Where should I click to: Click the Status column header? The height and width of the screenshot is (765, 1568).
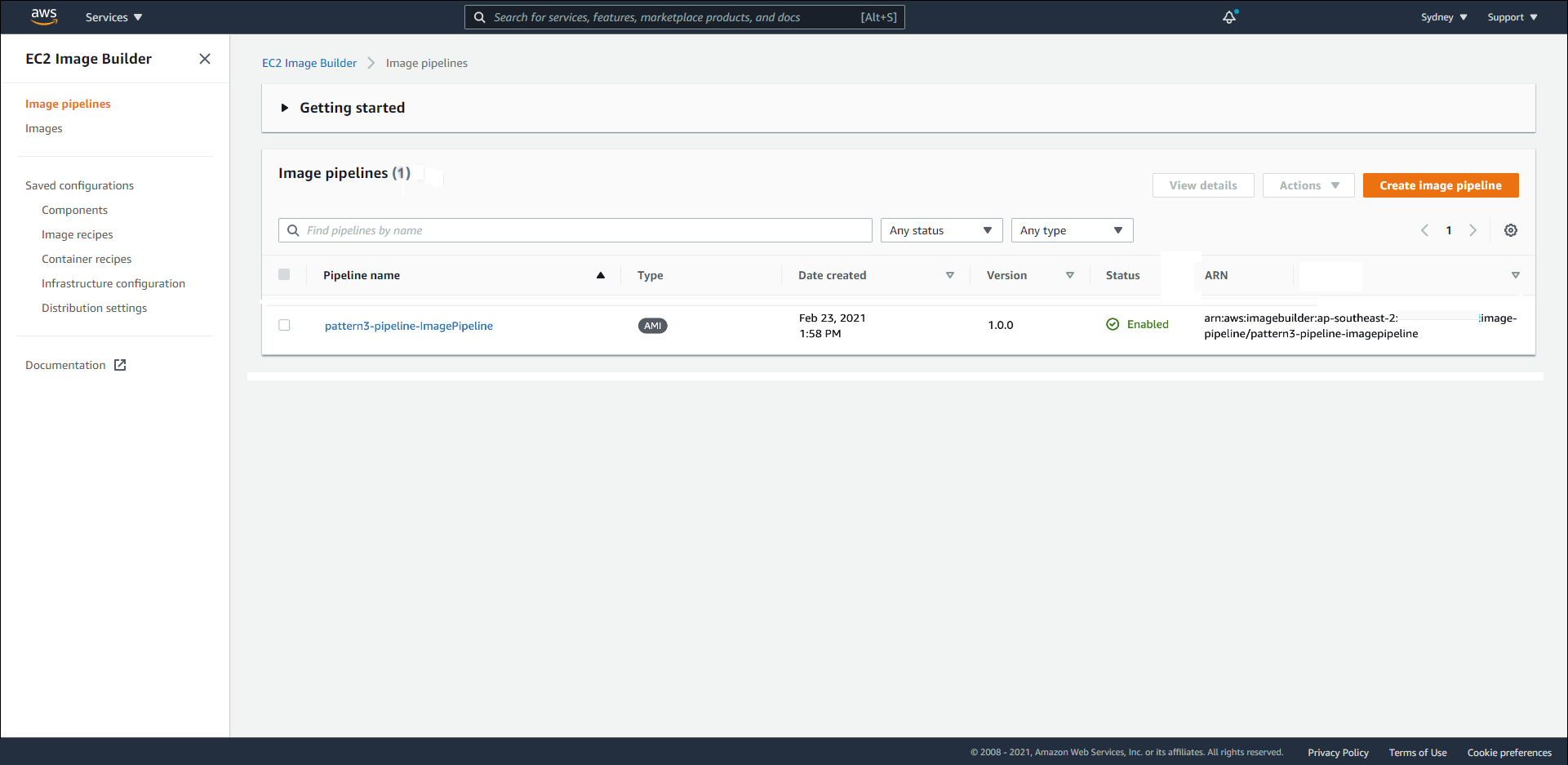point(1123,275)
